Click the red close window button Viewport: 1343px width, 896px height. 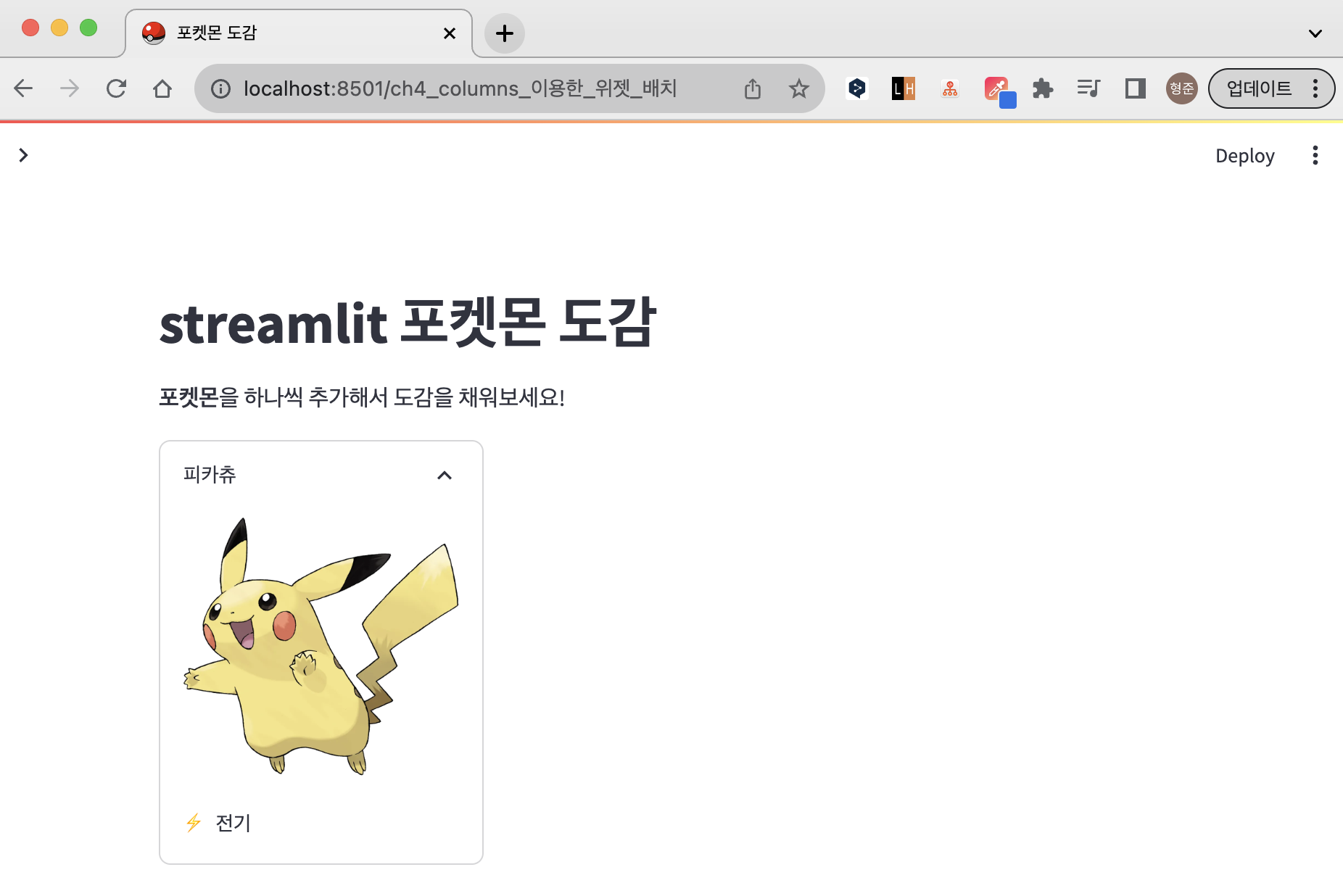click(x=30, y=28)
